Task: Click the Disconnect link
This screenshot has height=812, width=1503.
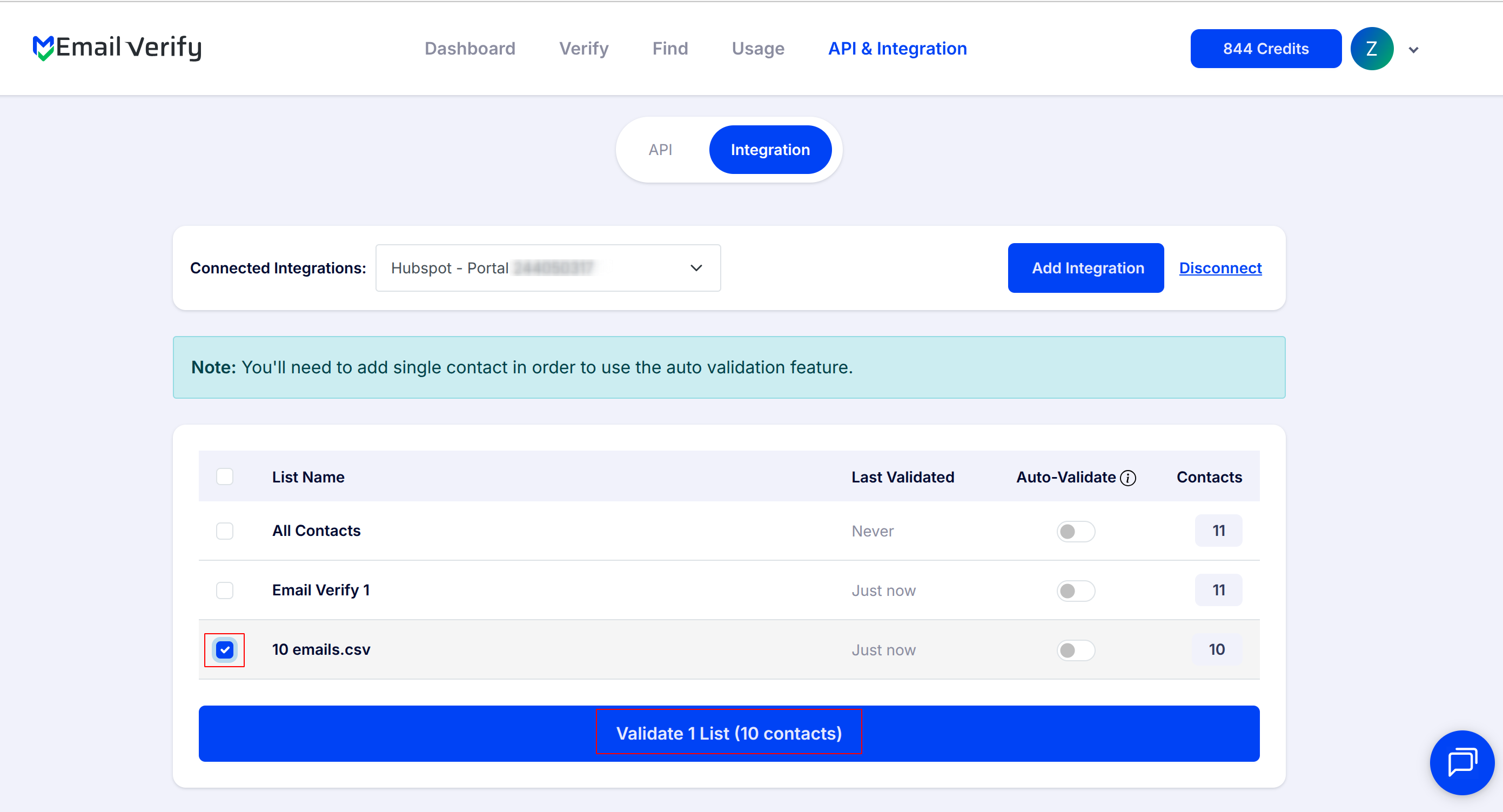Action: point(1220,268)
